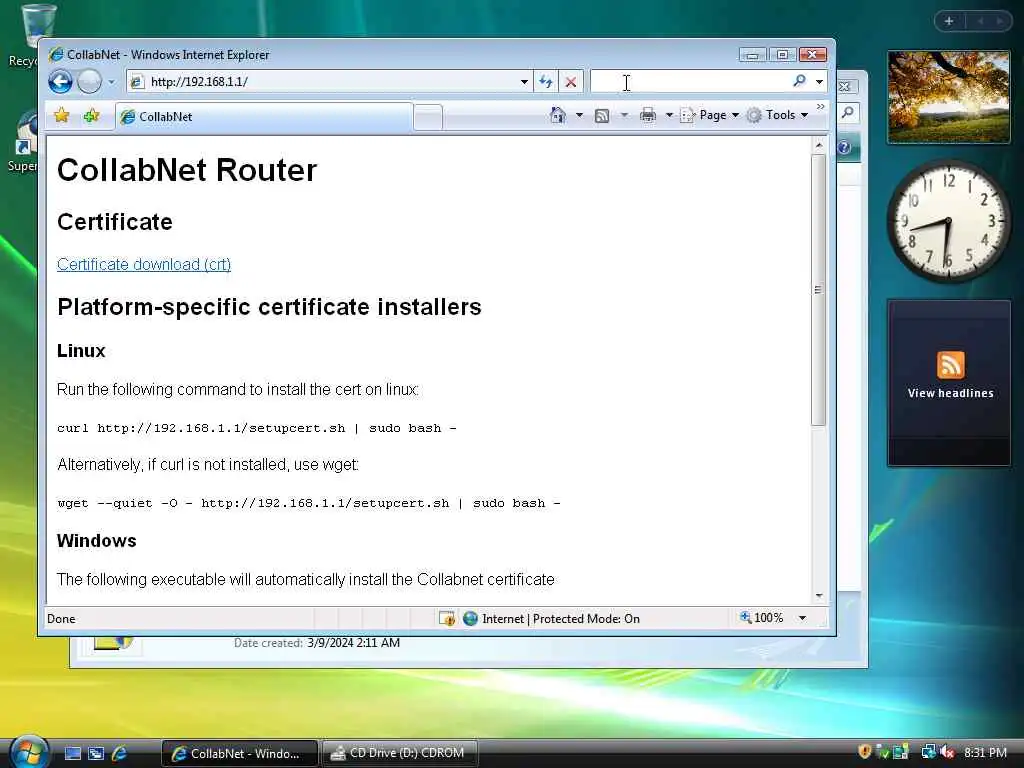Viewport: 1024px width, 768px height.
Task: Click the RSS Feeds toolbar icon
Action: (x=602, y=116)
